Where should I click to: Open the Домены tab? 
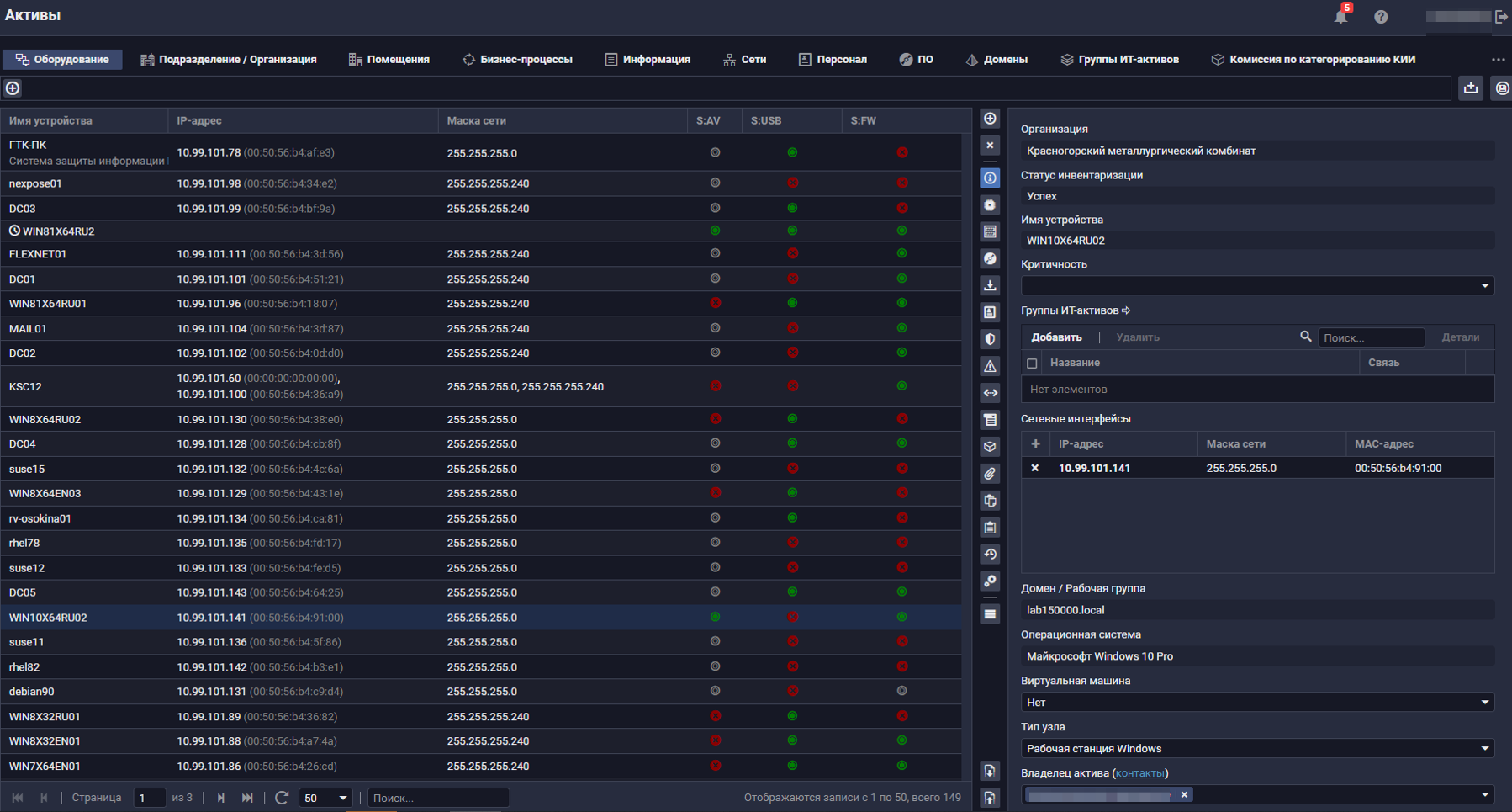pyautogui.click(x=997, y=60)
